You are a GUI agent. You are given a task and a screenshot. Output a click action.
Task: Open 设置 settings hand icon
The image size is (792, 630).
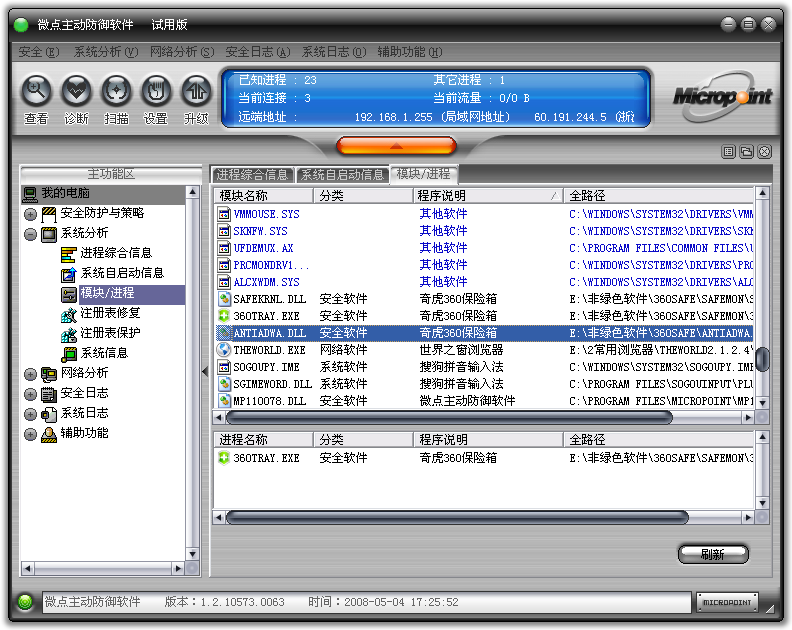click(x=156, y=91)
